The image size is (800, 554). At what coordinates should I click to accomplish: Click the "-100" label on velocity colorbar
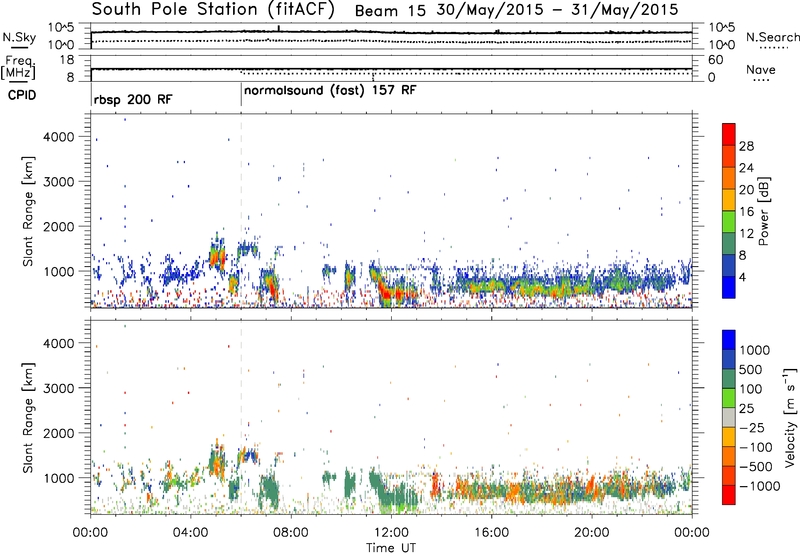pyautogui.click(x=756, y=447)
